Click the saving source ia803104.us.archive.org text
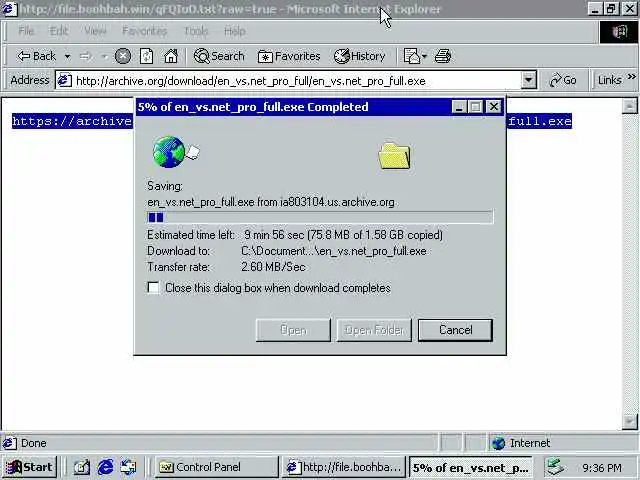 [337, 202]
